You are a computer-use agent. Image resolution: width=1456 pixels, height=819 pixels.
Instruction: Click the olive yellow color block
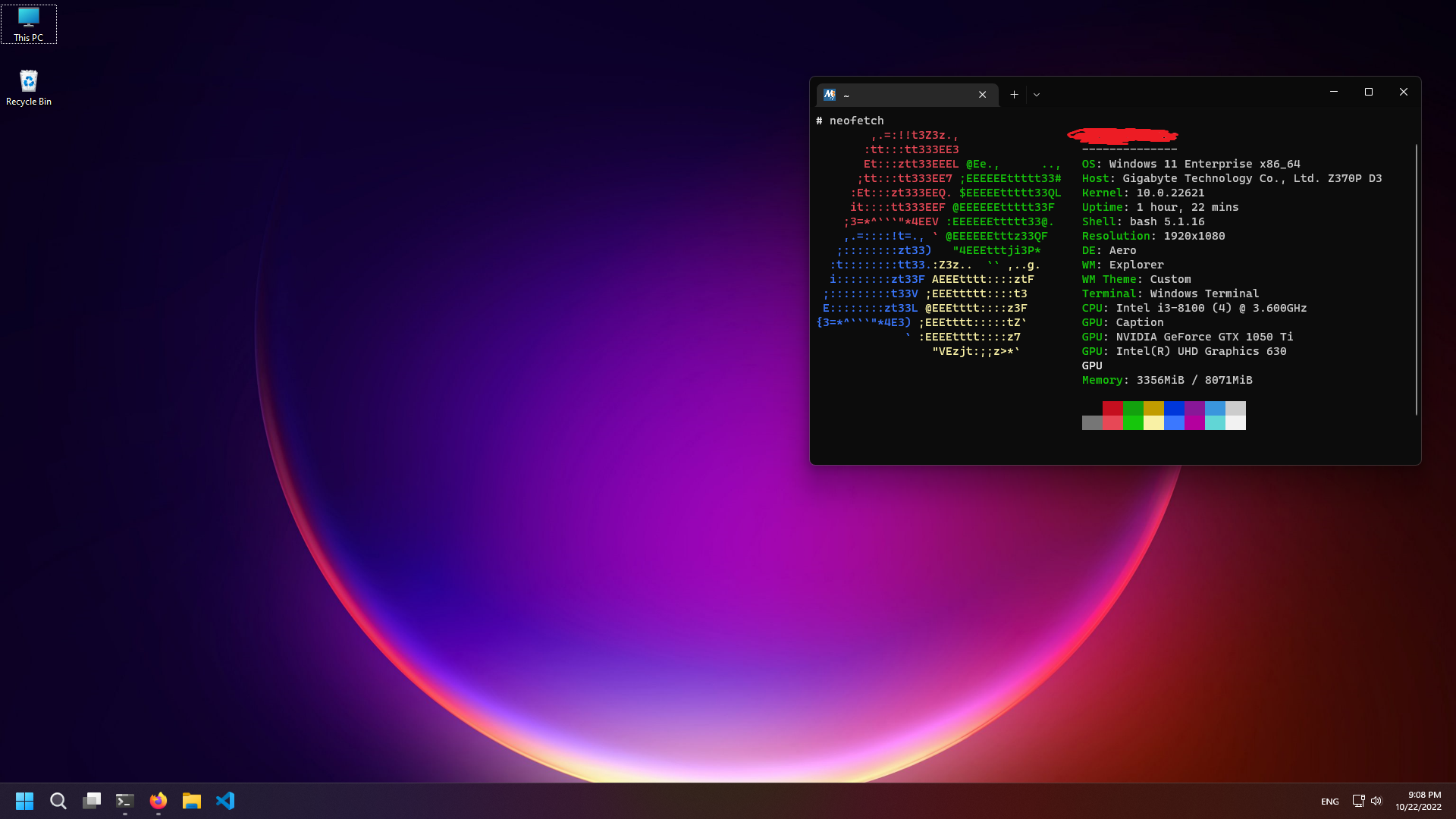coord(1153,408)
